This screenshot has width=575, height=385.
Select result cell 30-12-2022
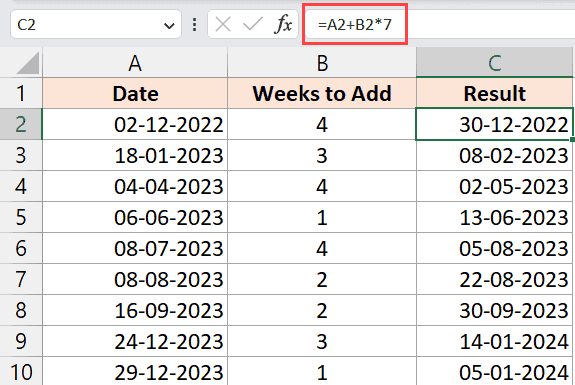tap(495, 124)
